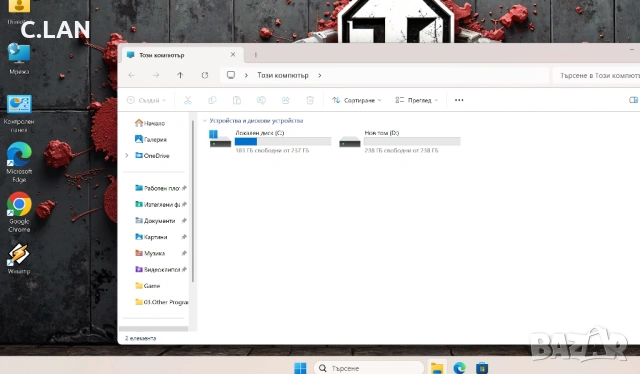Screen dimensions: 640x374
Task: Click the navigation pane vertical scrollbar
Action: (192, 200)
